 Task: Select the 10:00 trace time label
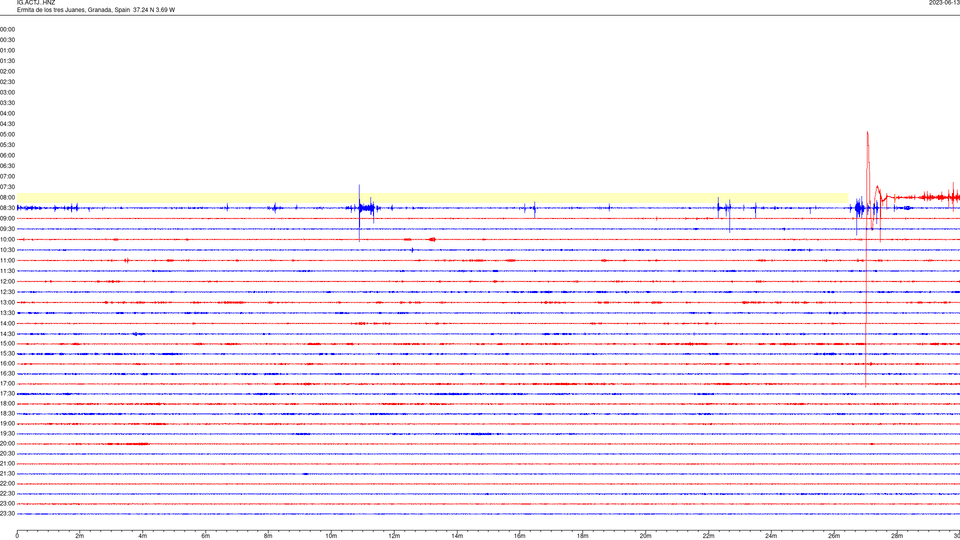coord(7,239)
